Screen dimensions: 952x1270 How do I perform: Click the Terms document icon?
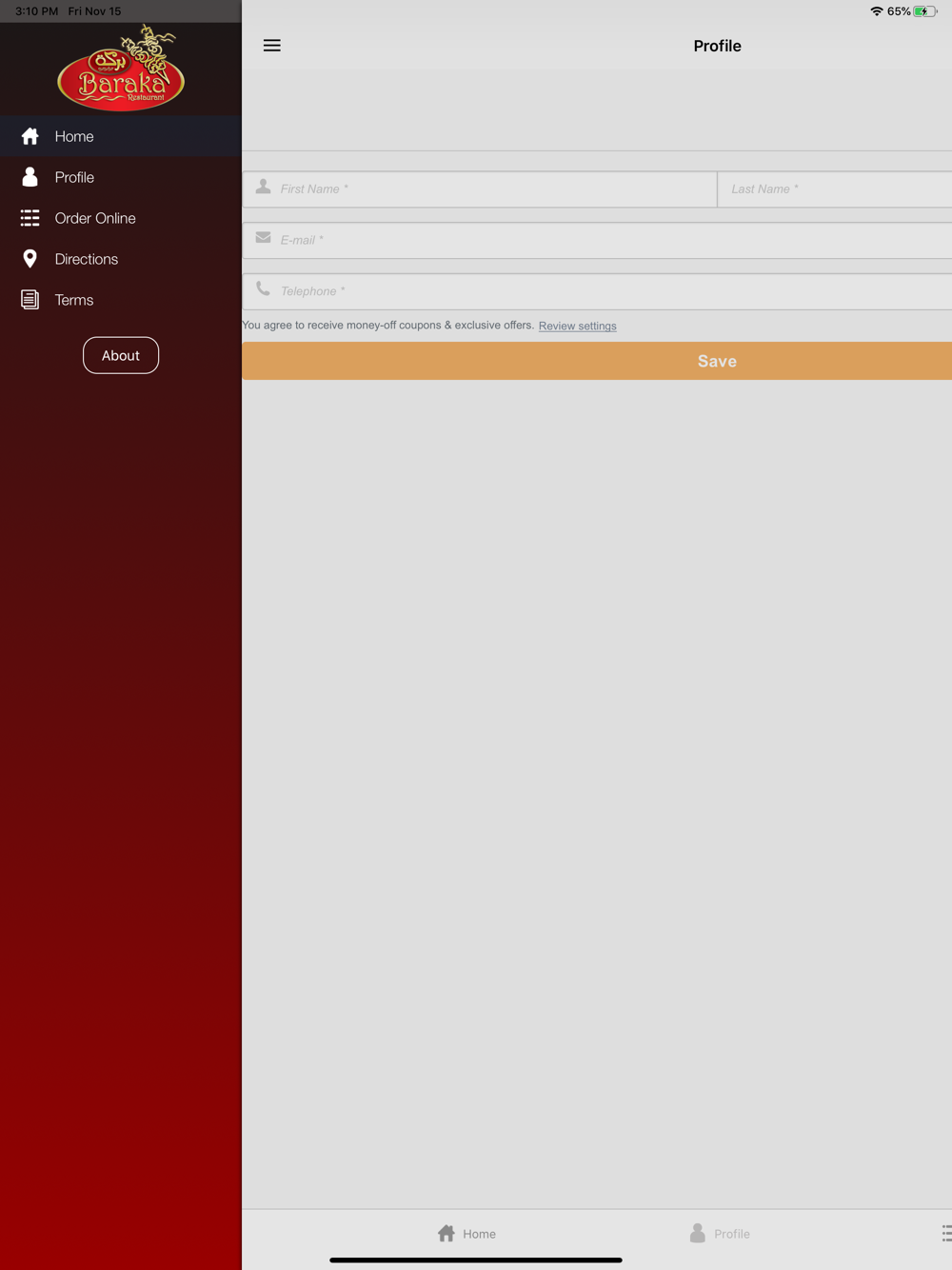[x=30, y=300]
